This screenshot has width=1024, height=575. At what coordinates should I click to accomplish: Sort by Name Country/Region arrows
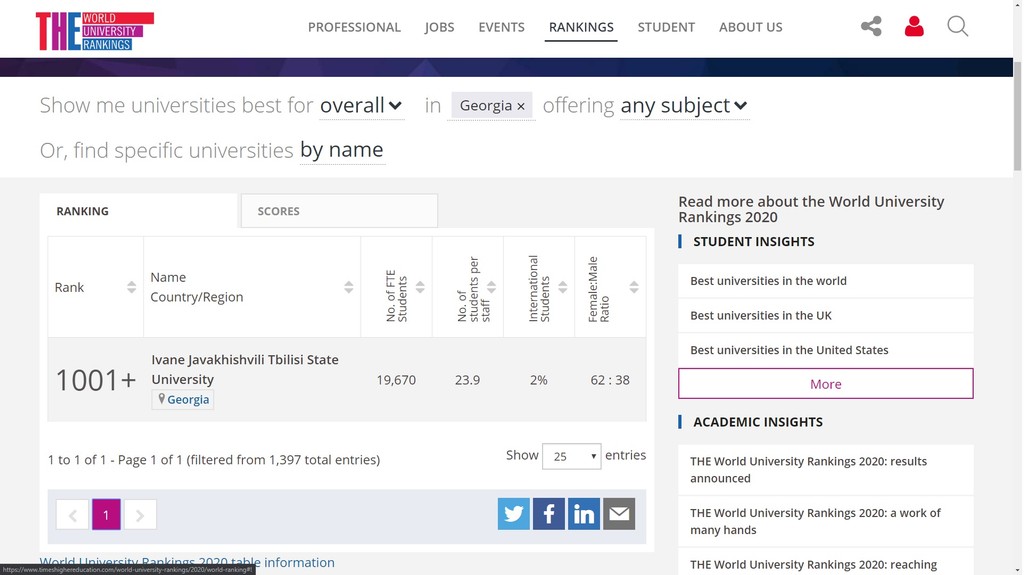point(349,287)
